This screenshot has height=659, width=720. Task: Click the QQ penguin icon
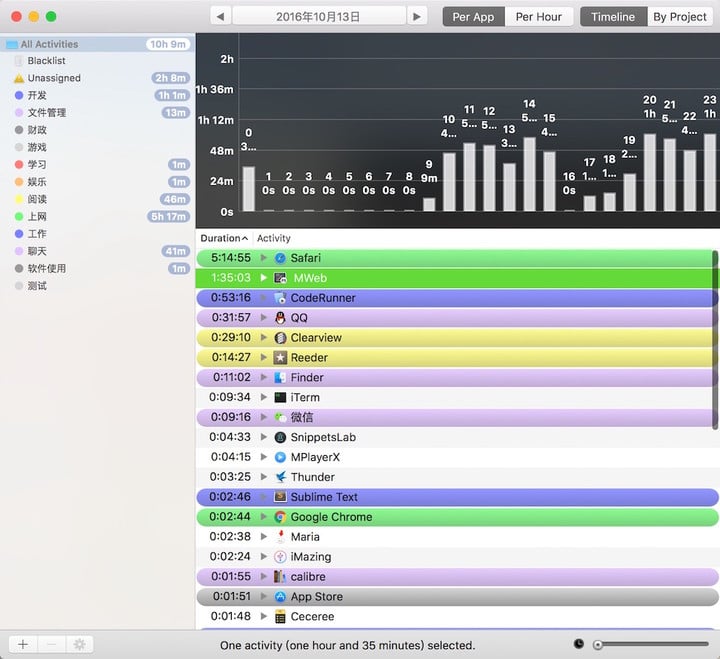click(x=280, y=318)
